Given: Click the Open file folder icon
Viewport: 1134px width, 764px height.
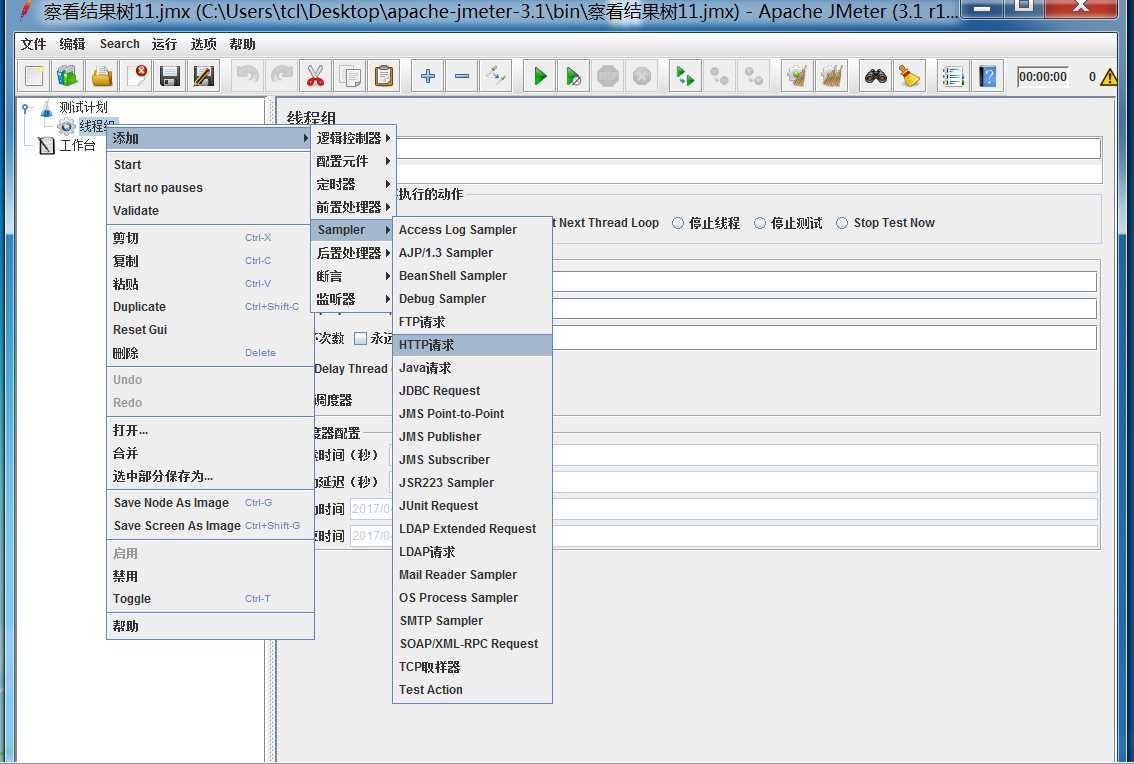Looking at the screenshot, I should tap(102, 75).
